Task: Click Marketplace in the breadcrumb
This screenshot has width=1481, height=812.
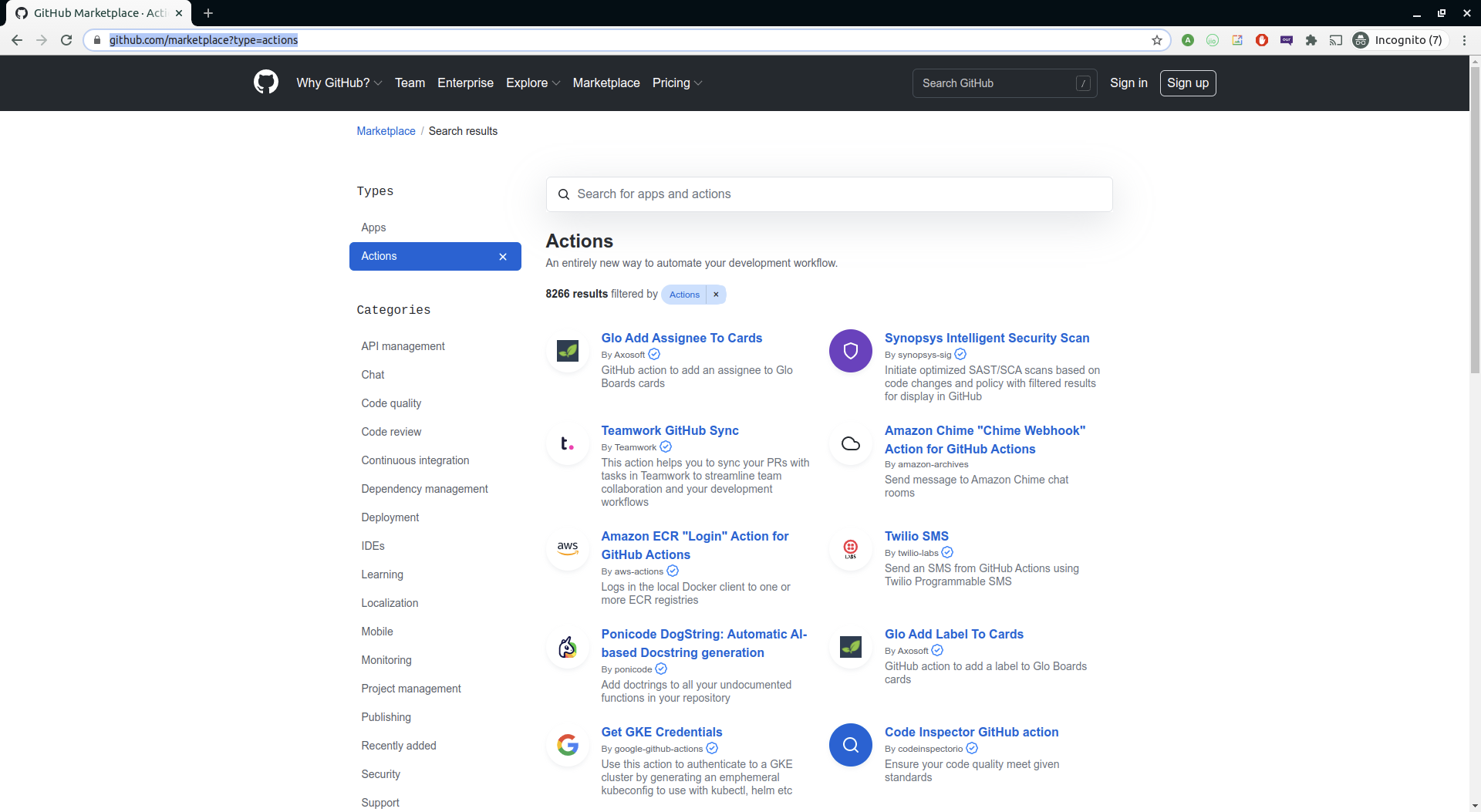Action: (386, 131)
